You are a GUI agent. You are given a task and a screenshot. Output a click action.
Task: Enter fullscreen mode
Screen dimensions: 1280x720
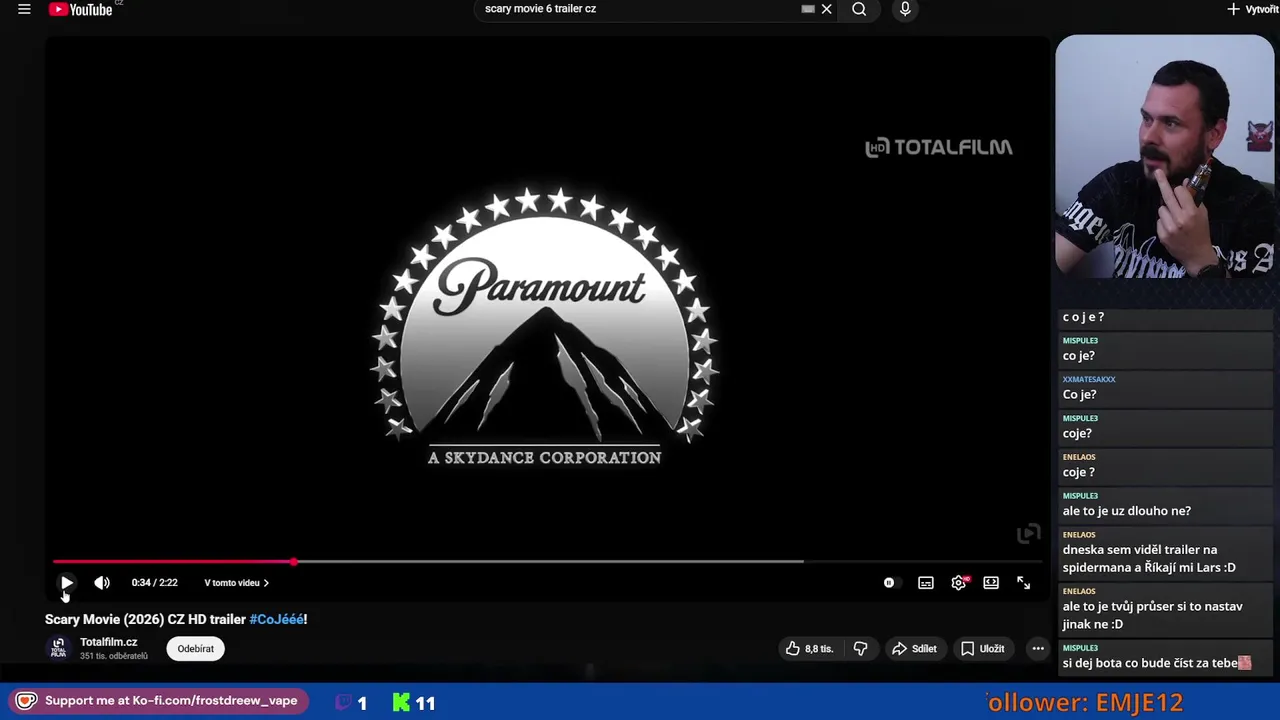click(x=1024, y=583)
